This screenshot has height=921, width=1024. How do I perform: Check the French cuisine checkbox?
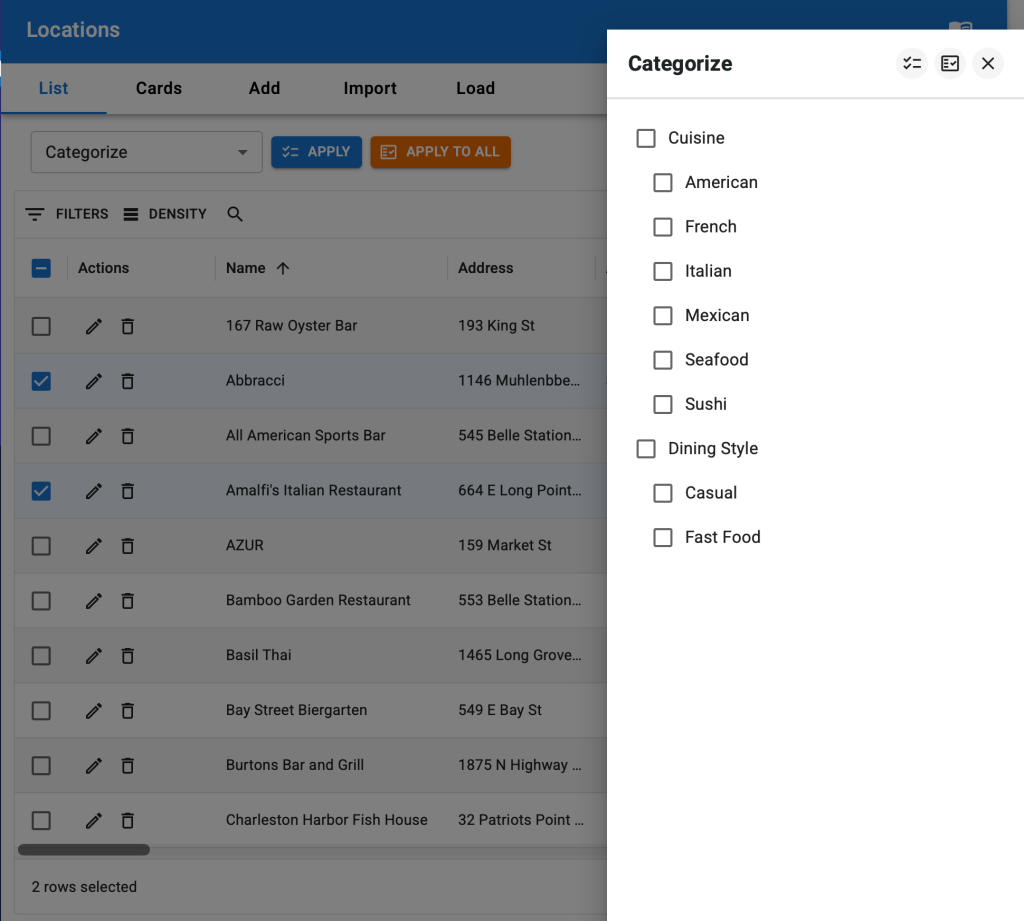(663, 227)
